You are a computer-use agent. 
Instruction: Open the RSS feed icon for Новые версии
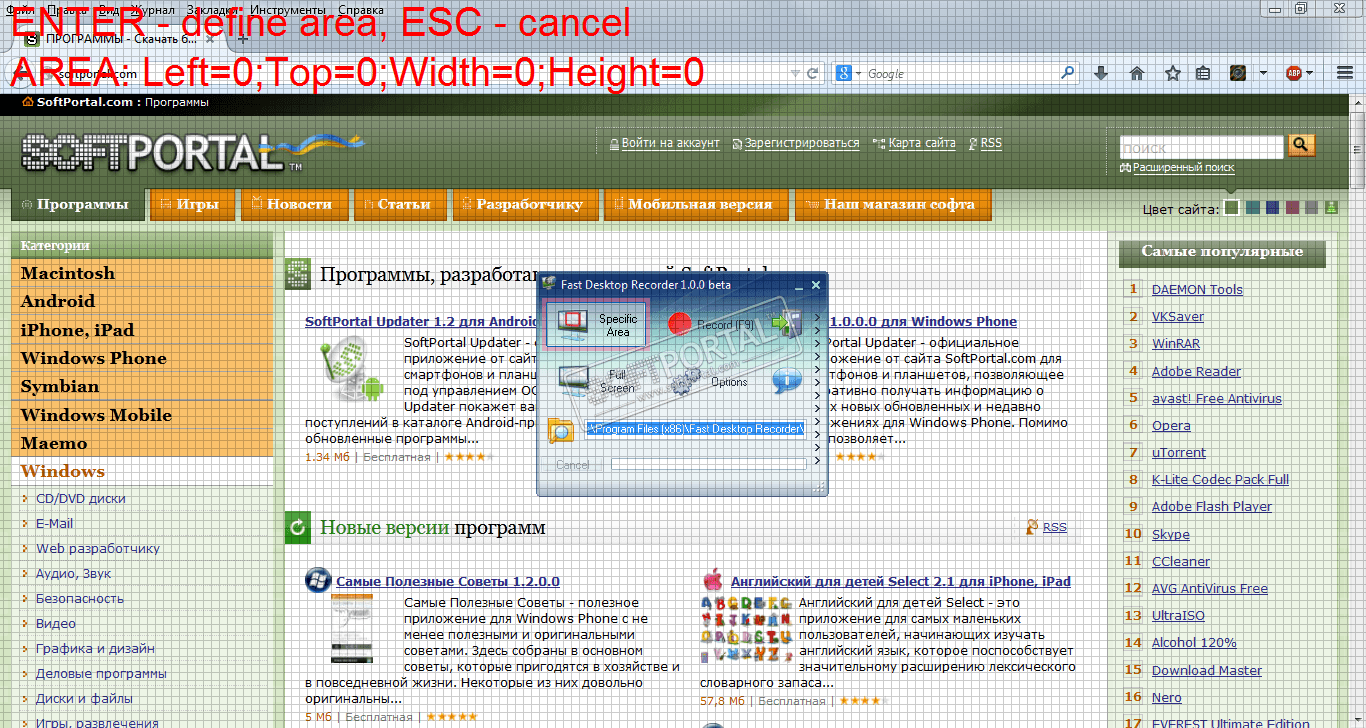pos(1032,527)
